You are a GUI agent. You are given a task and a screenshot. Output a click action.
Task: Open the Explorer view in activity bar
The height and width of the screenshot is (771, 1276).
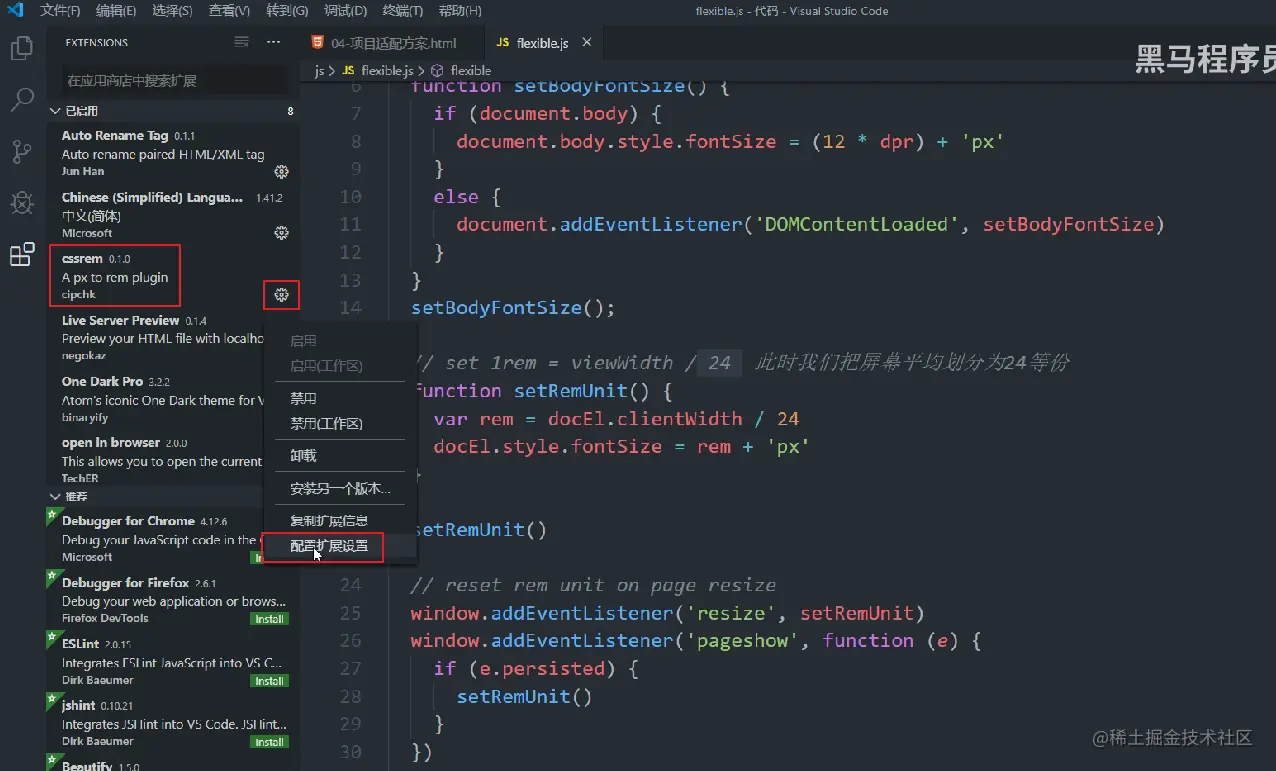(x=22, y=48)
